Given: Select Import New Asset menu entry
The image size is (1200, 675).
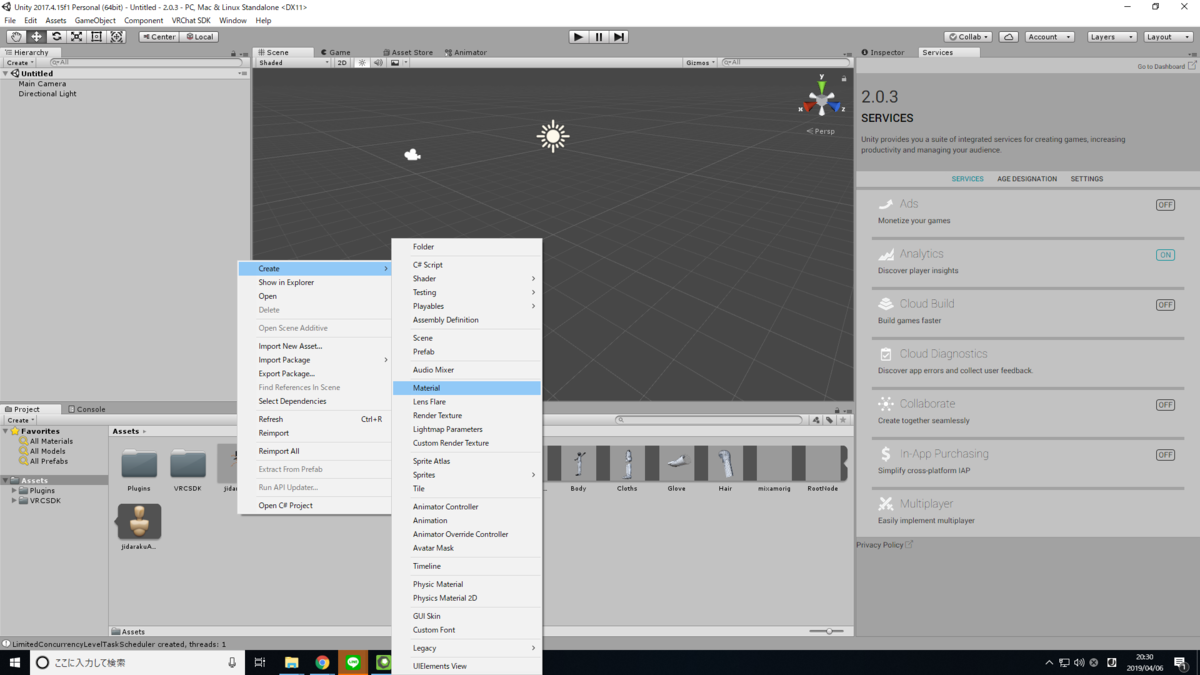Looking at the screenshot, I should point(315,346).
